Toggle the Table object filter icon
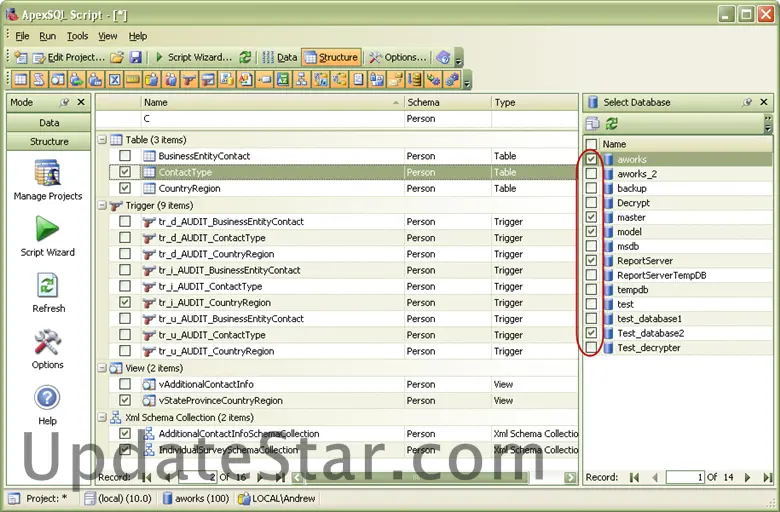This screenshot has width=780, height=512. coord(21,80)
